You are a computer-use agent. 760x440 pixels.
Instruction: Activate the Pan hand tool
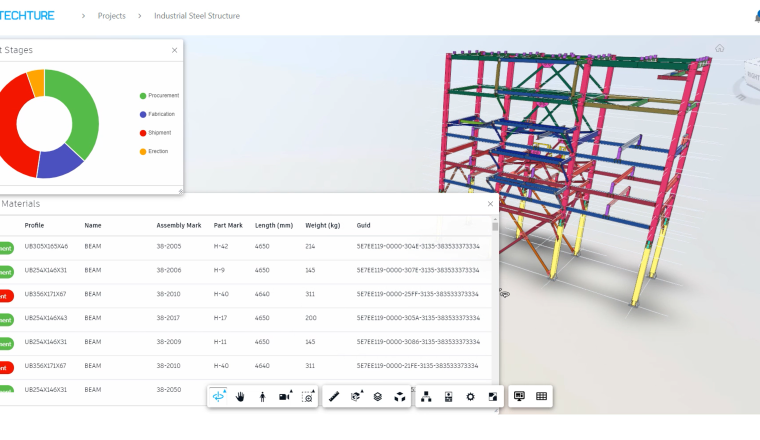coord(240,397)
